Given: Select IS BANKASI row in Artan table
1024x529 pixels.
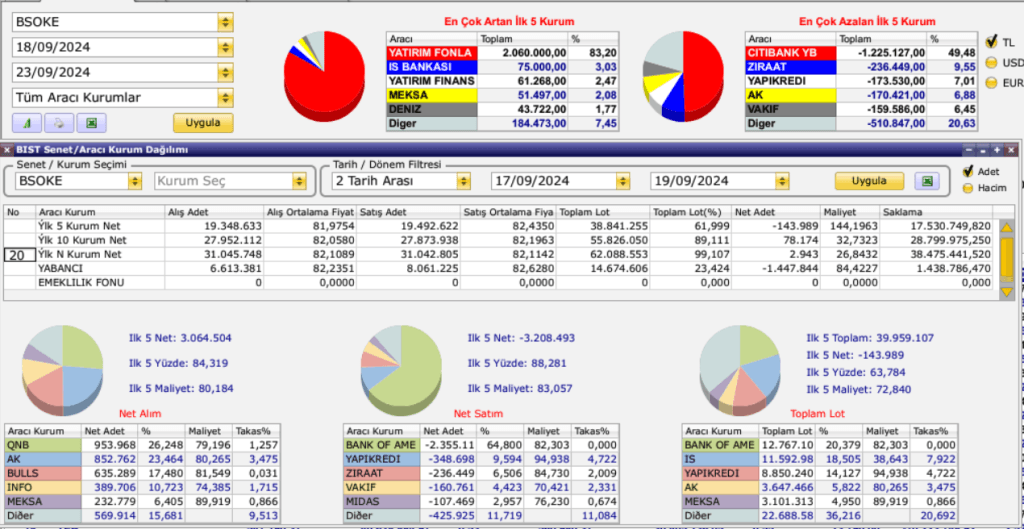Looking at the screenshot, I should pyautogui.click(x=502, y=67).
